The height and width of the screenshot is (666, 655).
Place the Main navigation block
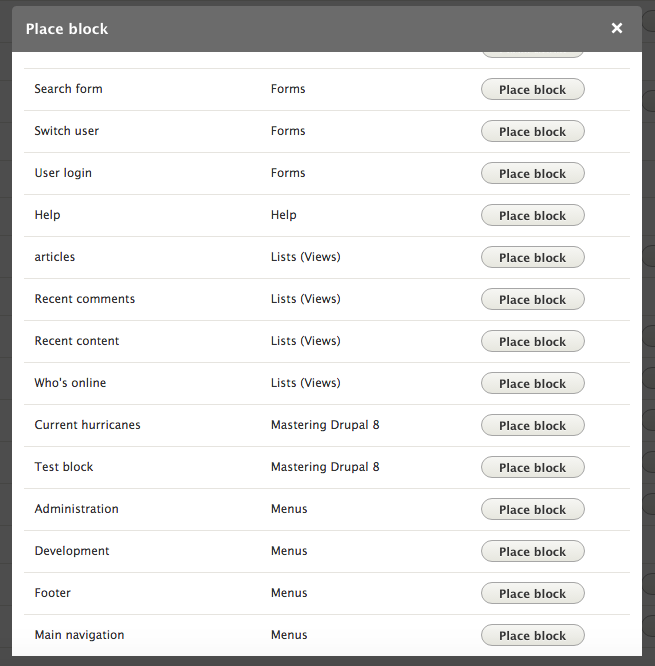[x=532, y=636]
